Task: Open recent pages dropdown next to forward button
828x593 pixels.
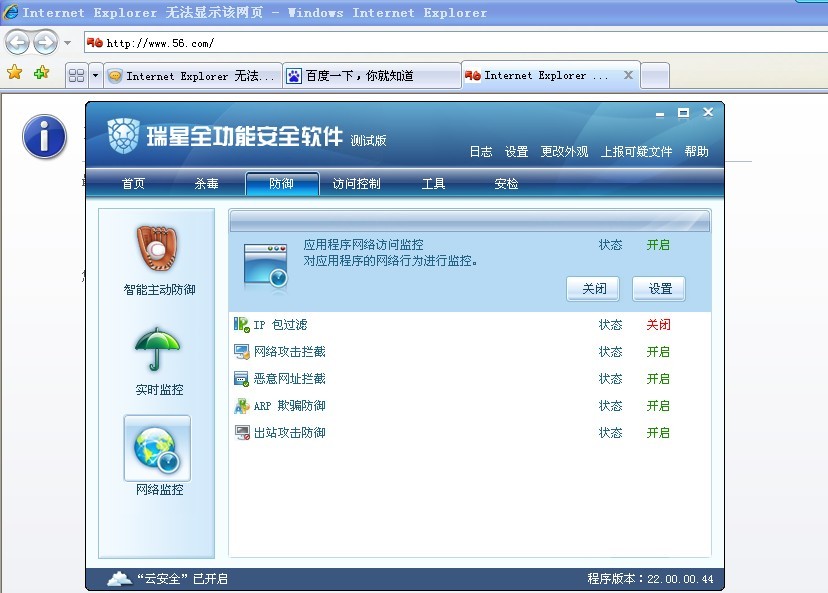Action: tap(68, 43)
